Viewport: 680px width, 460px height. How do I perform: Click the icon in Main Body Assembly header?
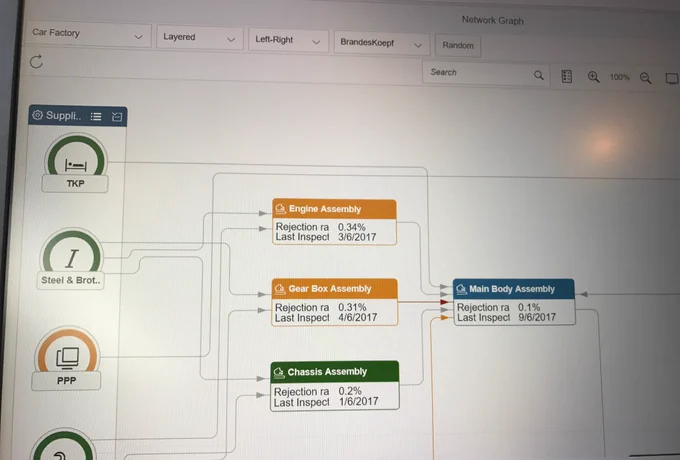point(461,289)
